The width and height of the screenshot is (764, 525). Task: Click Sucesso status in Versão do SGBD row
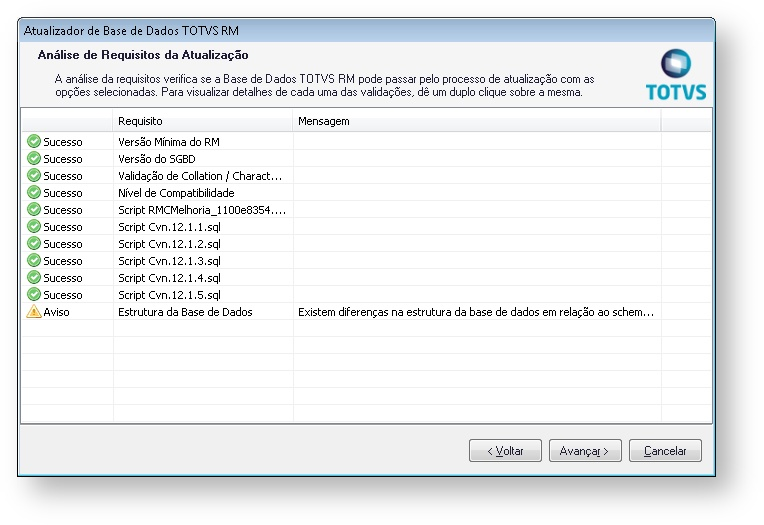click(x=63, y=159)
